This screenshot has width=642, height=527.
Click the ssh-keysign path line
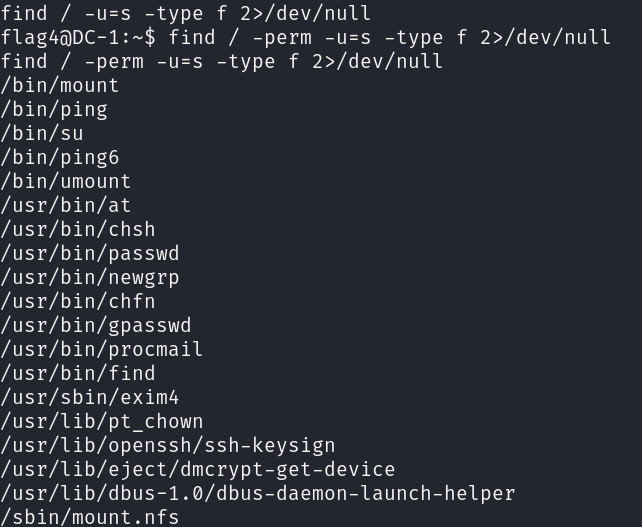168,446
